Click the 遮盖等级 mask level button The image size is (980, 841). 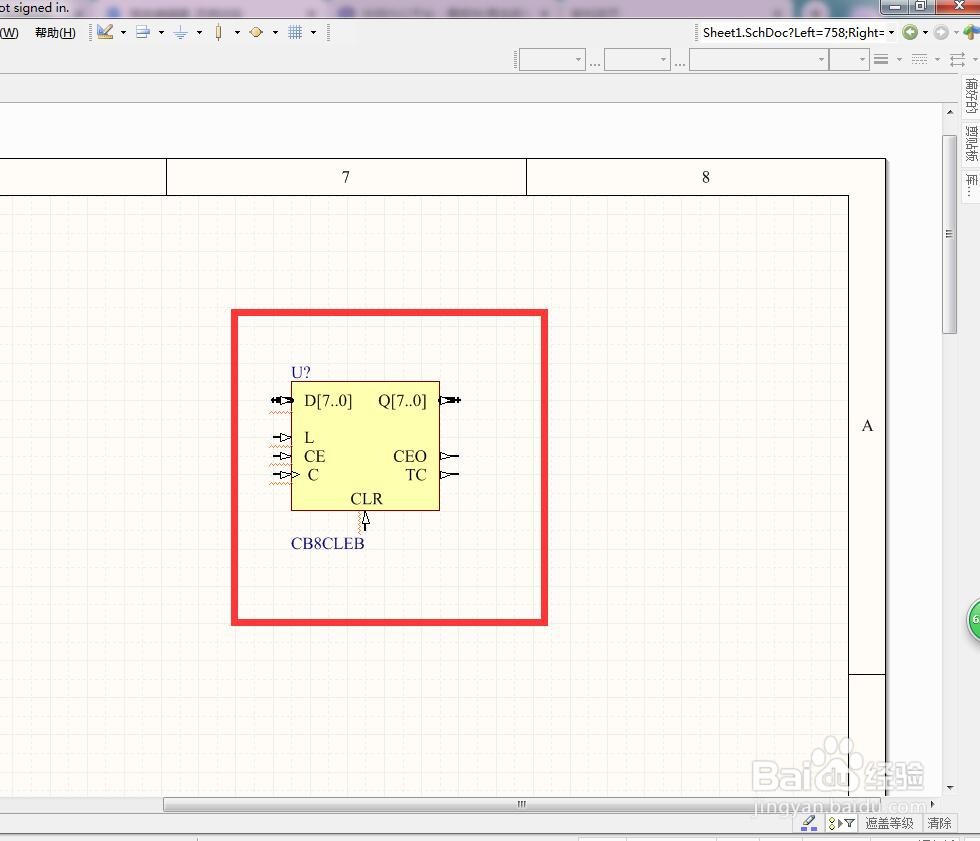889,824
